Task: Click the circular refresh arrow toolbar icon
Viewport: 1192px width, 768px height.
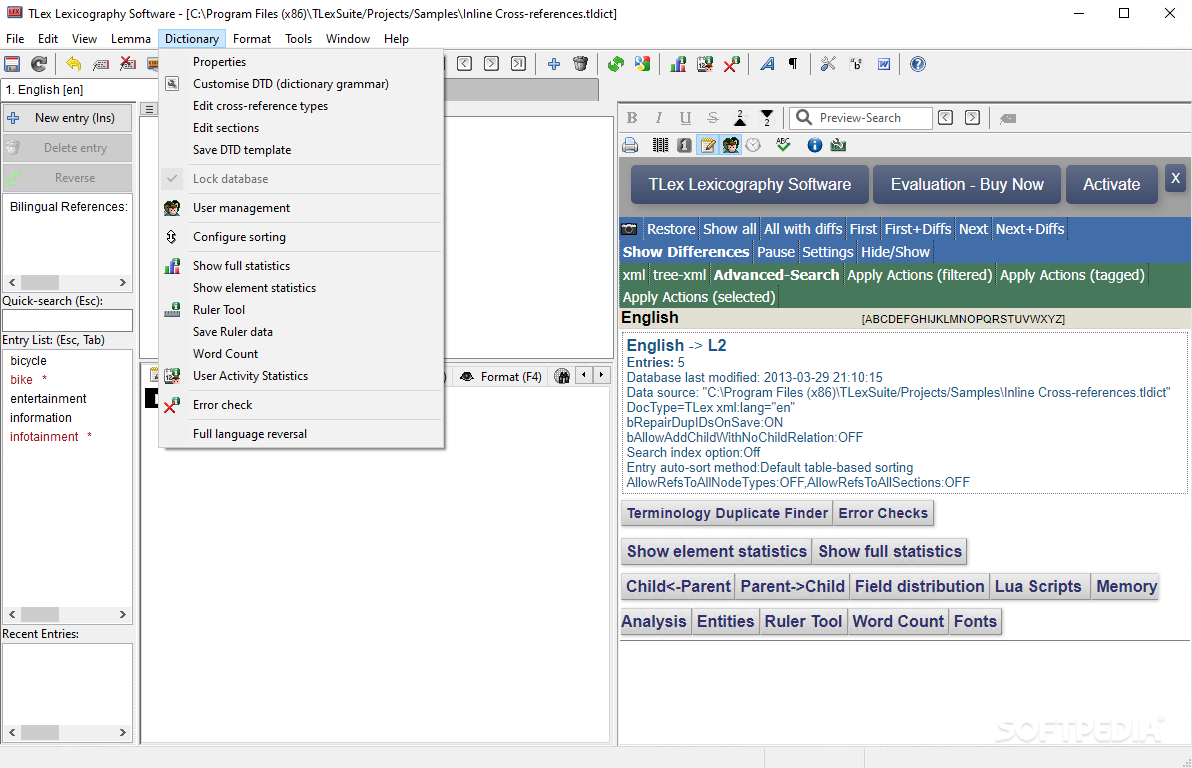Action: 39,64
